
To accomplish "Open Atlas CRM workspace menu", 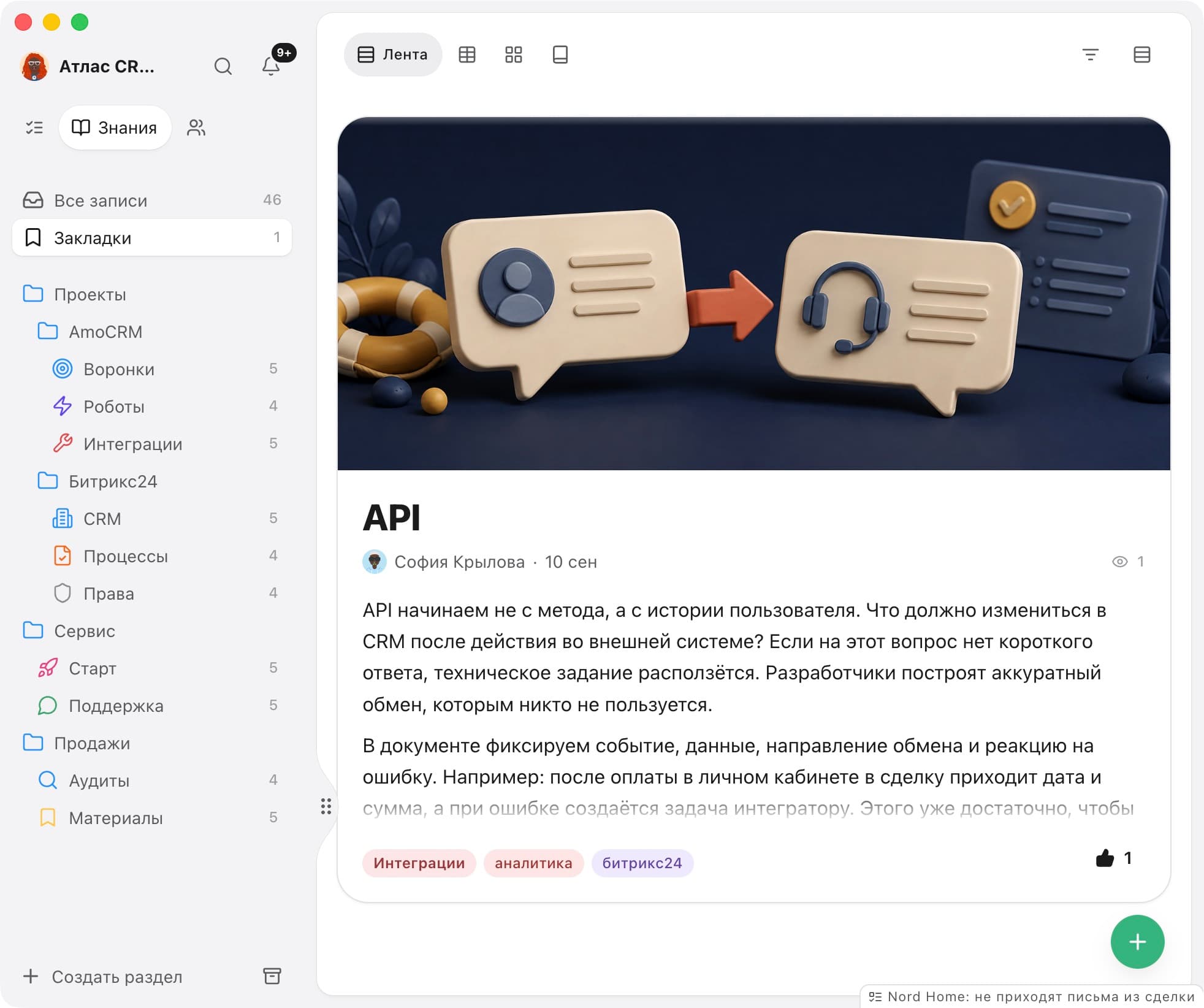I will point(87,66).
